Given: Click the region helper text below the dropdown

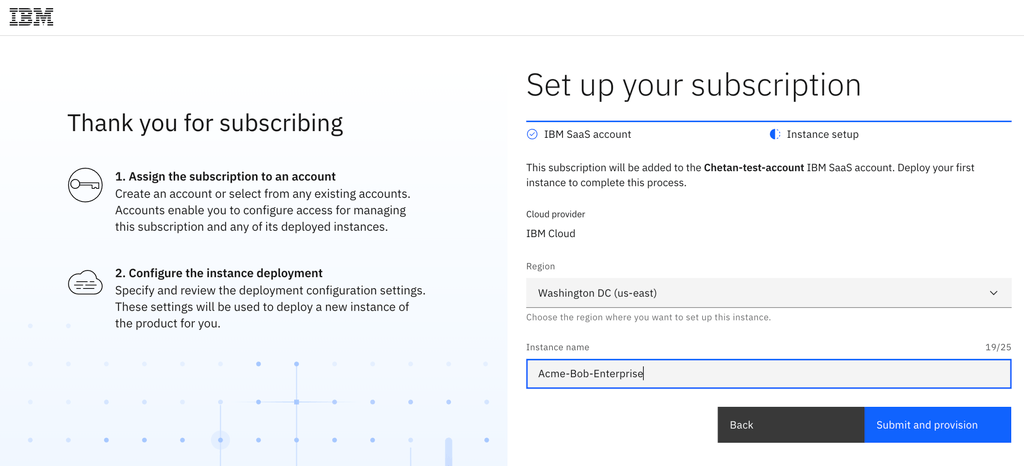Looking at the screenshot, I should coord(648,317).
